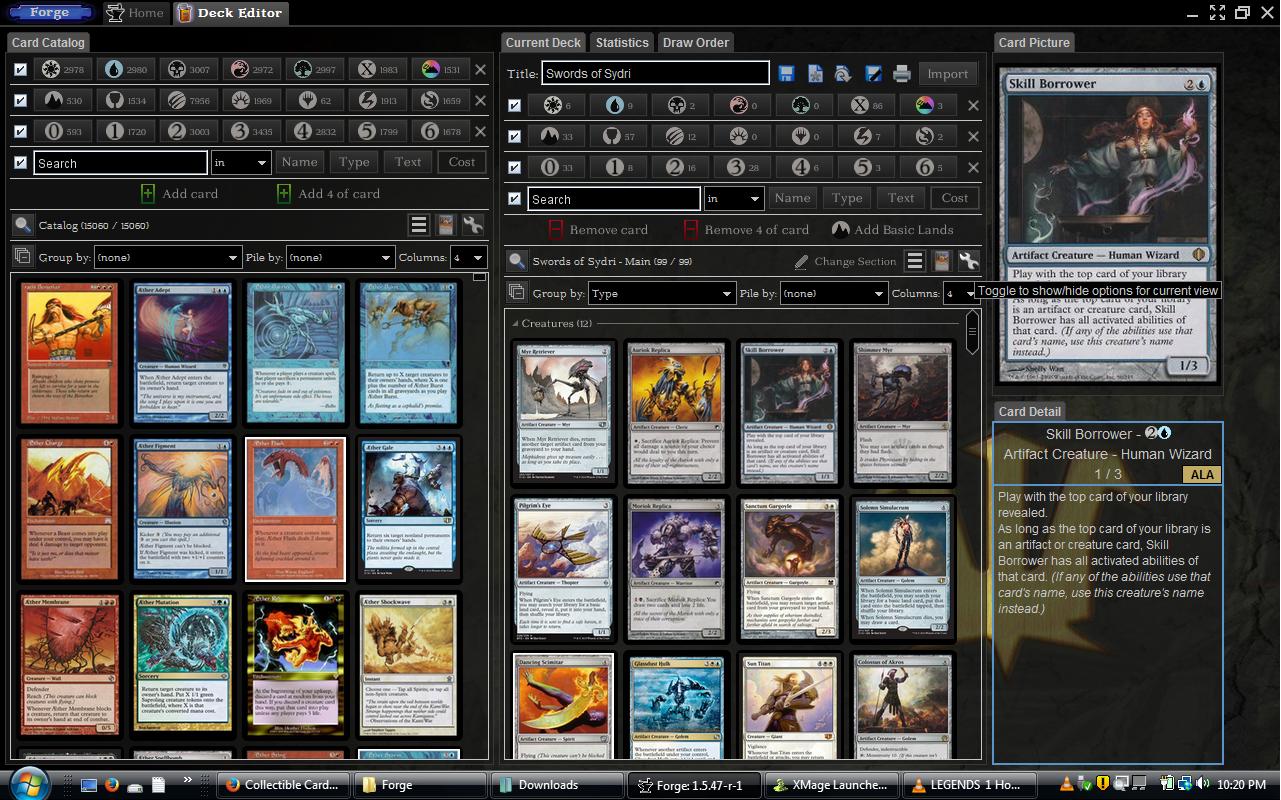Uncheck deck color filter row checkbox

click(x=514, y=105)
